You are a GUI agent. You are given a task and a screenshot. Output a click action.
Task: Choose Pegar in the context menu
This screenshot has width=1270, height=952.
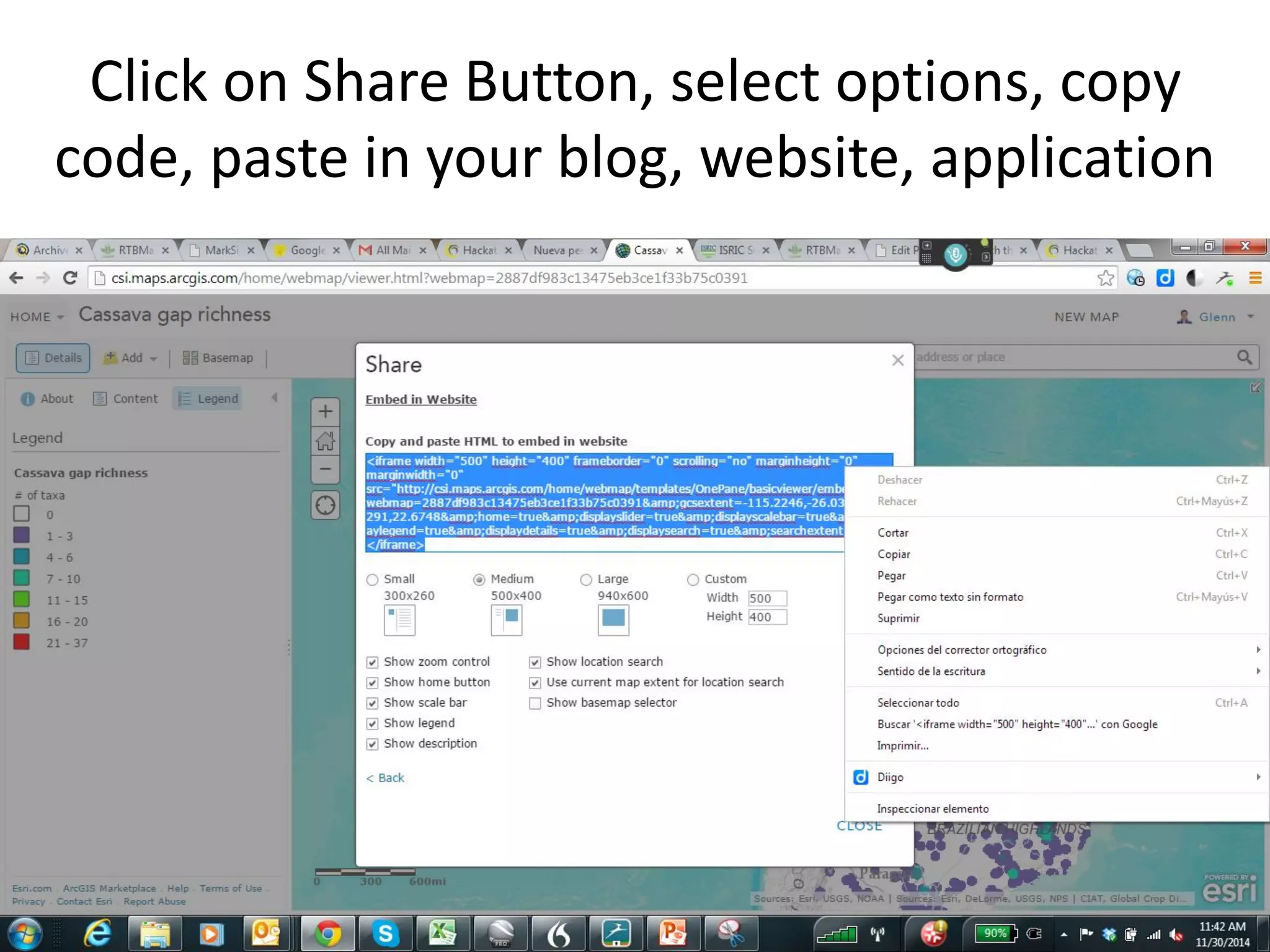(1058, 575)
